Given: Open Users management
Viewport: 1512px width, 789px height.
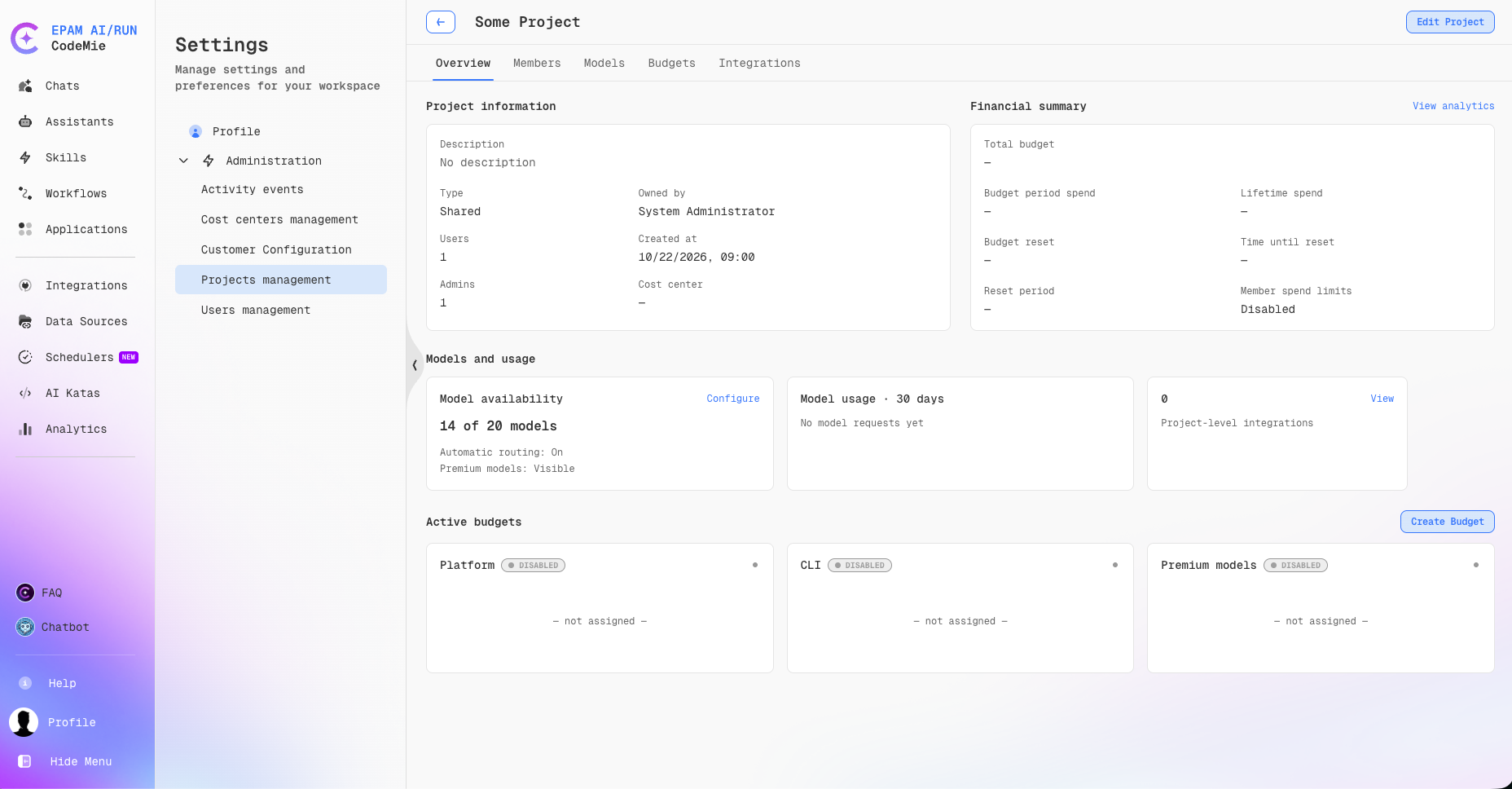Looking at the screenshot, I should tap(281, 310).
